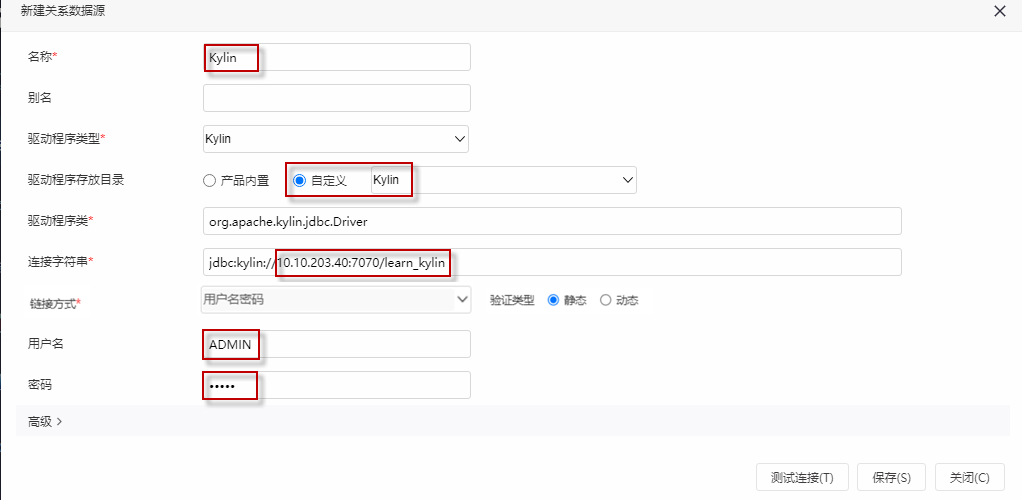Viewport: 1022px width, 500px height.
Task: Click the 保存(S) button
Action: pos(891,477)
